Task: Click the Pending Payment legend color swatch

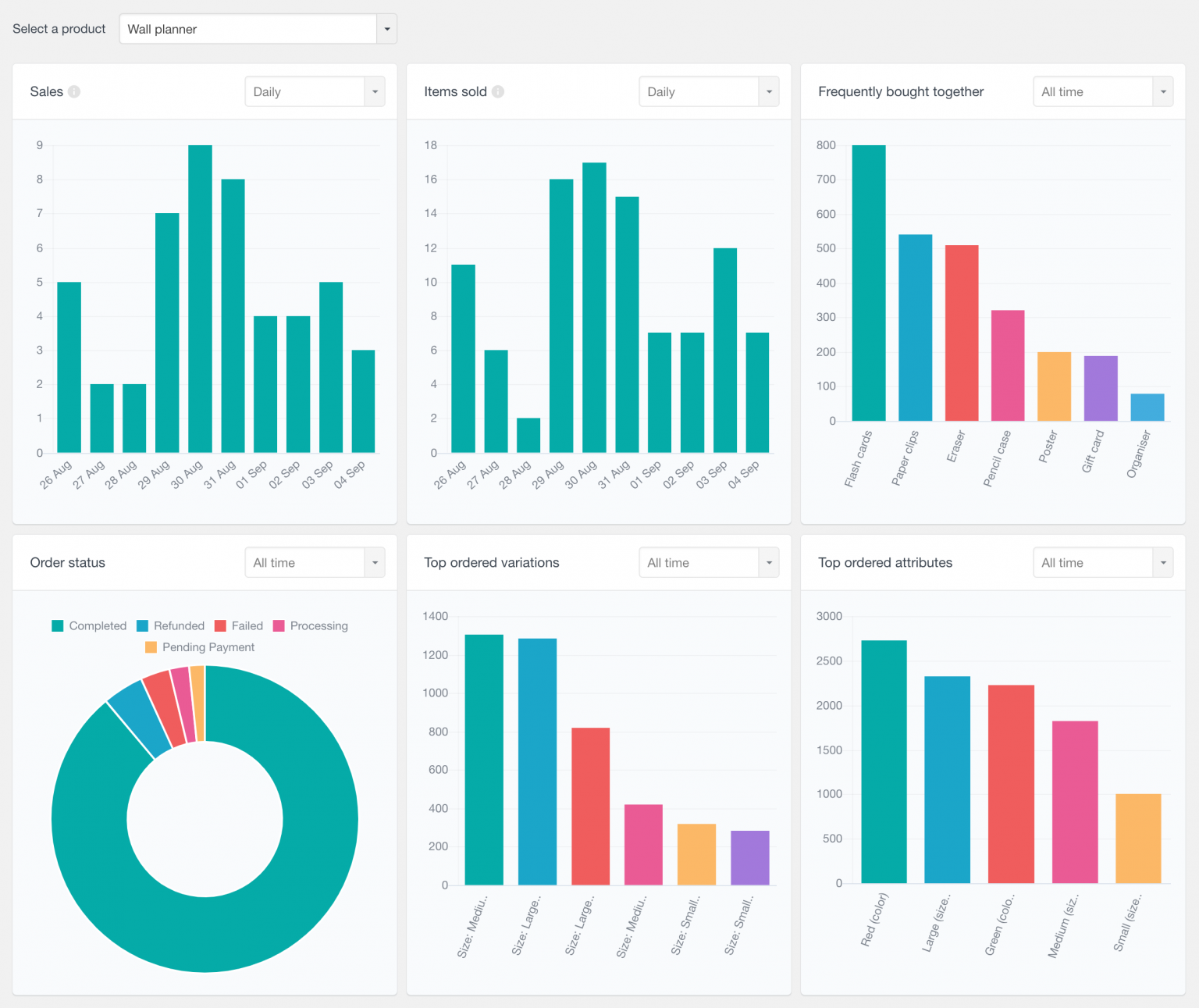Action: [x=151, y=647]
